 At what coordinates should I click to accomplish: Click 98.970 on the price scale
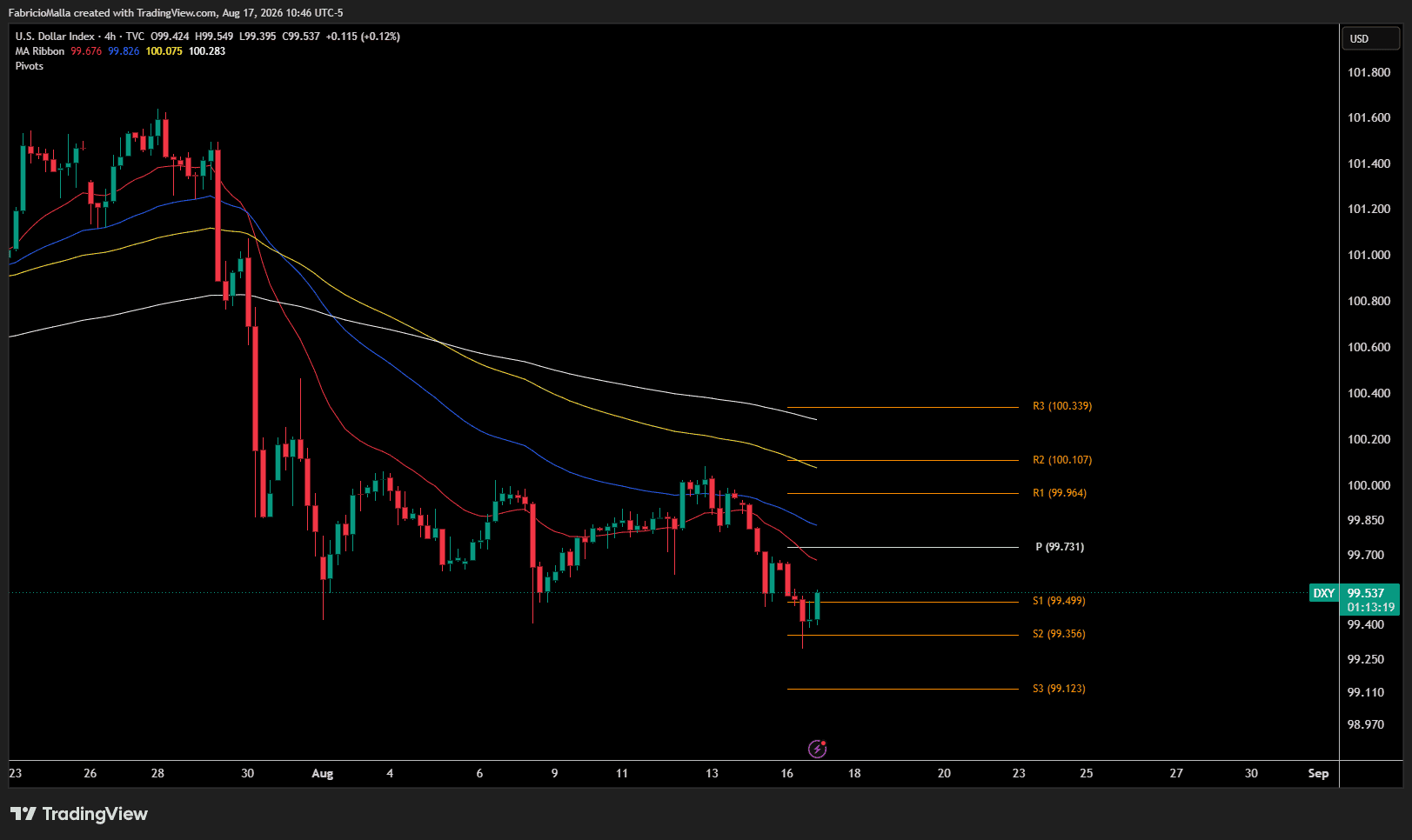1366,724
